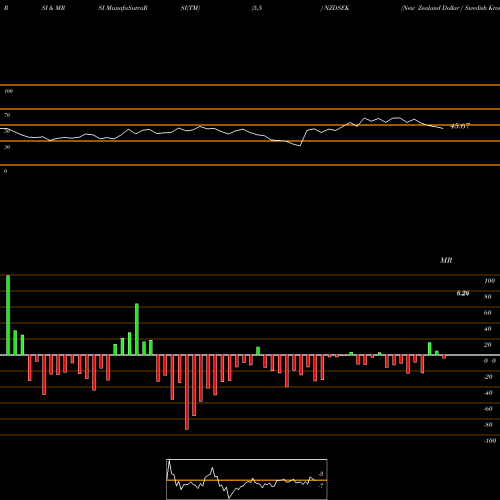Click the SI & MR header text
Screen dimensions: 500x500
tap(53, 8)
